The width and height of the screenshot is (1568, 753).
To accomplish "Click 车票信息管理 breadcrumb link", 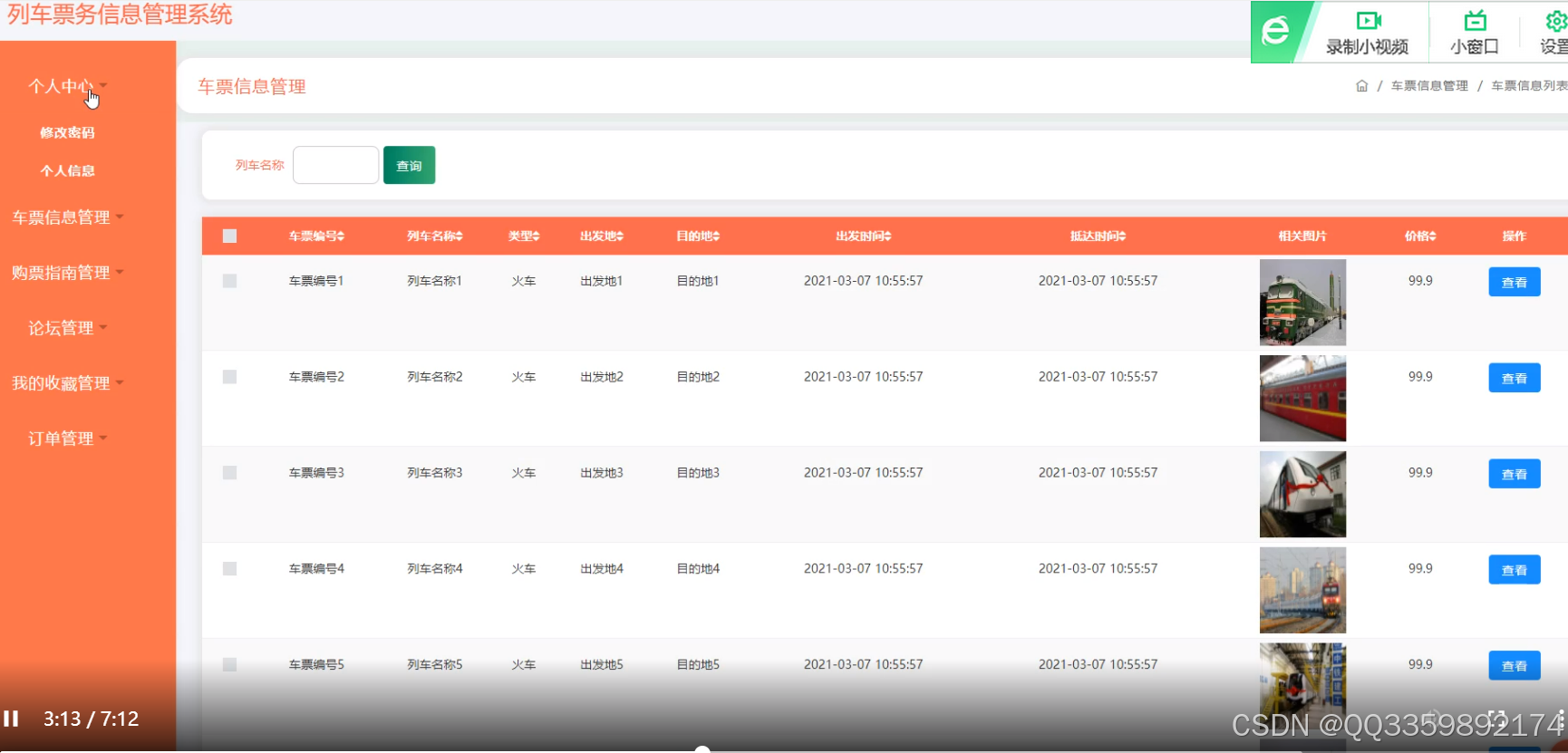I will (x=1429, y=86).
